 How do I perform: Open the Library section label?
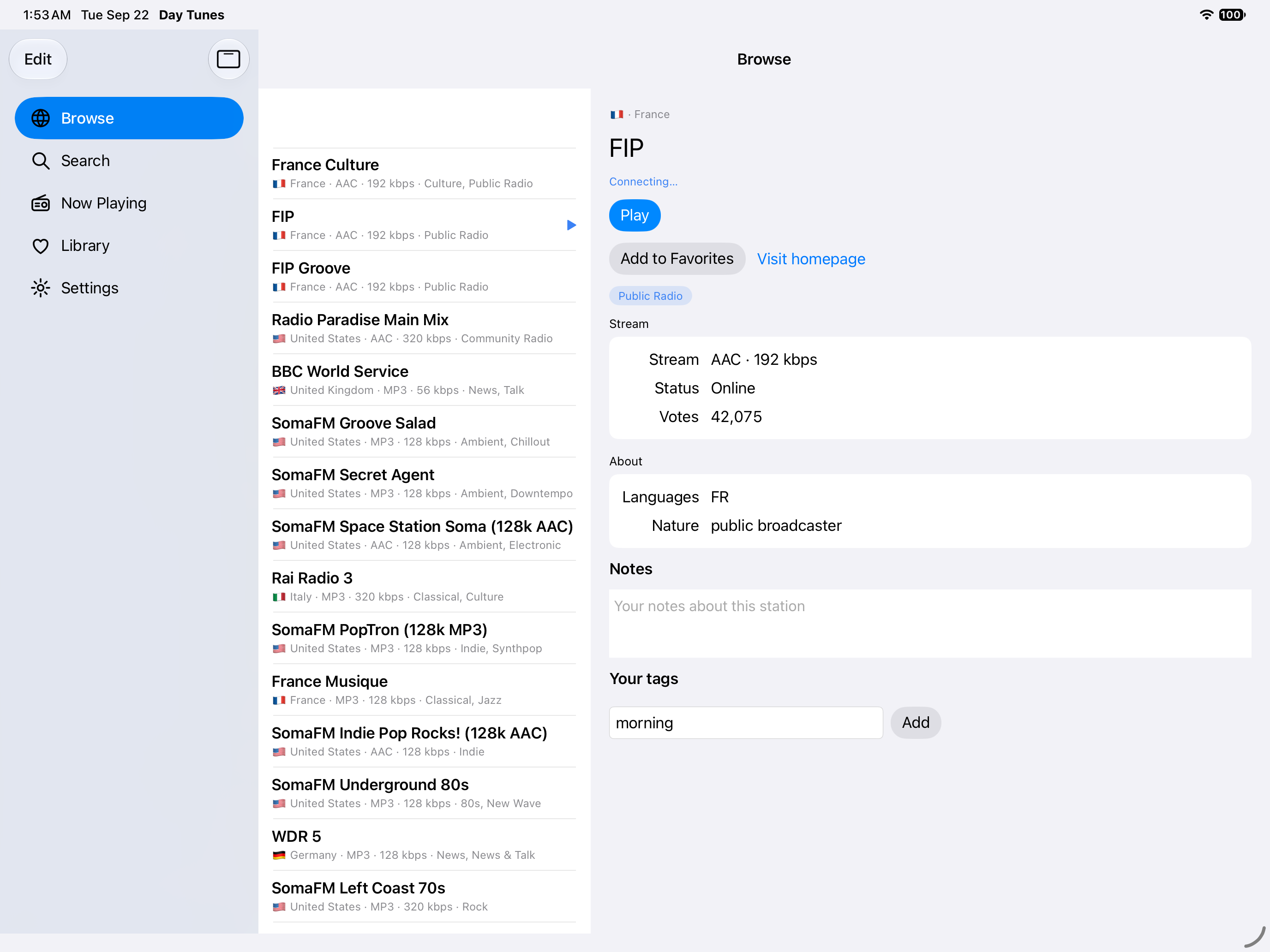85,245
